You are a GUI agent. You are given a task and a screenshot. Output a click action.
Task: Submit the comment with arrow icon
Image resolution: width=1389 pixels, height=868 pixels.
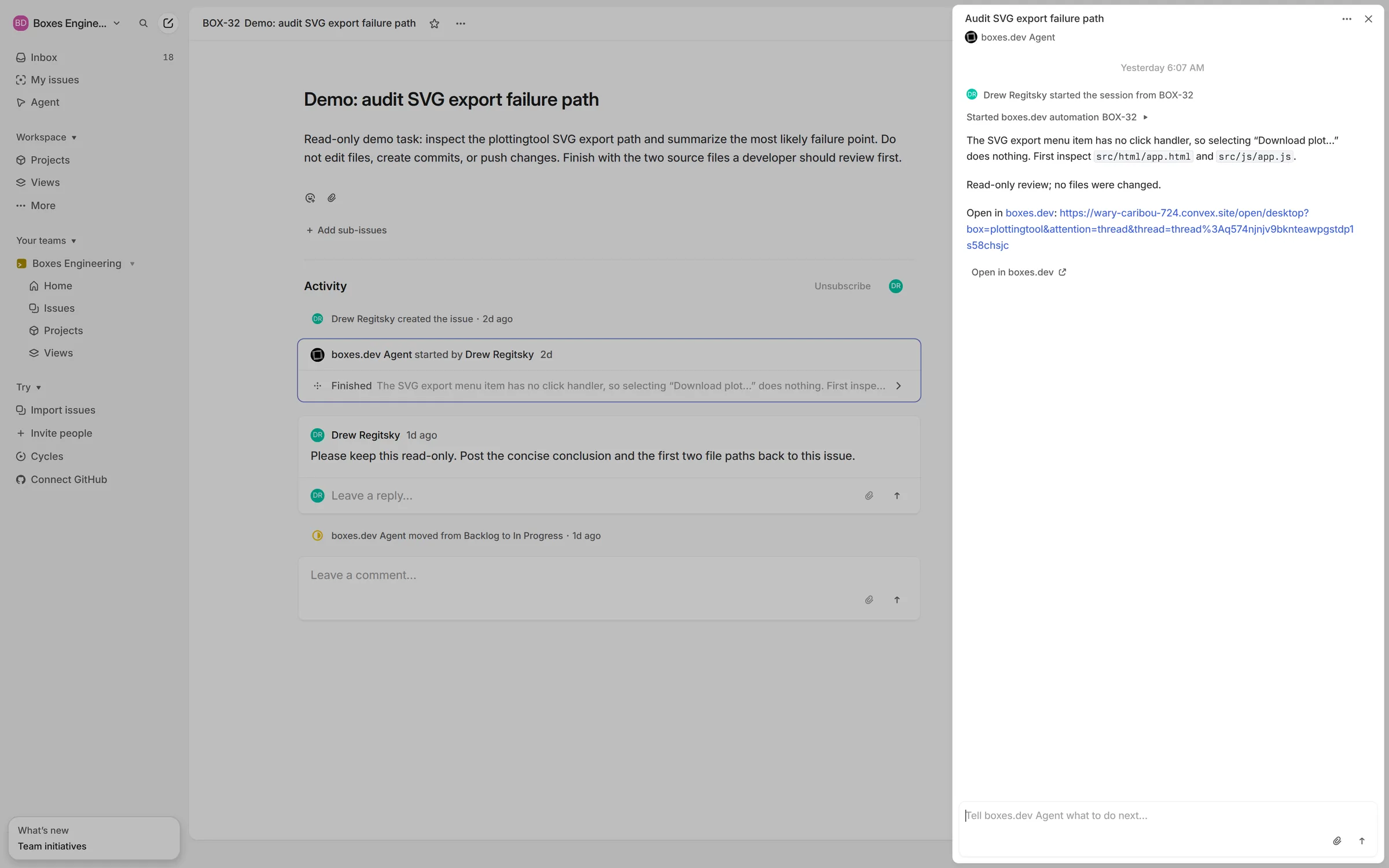(896, 599)
